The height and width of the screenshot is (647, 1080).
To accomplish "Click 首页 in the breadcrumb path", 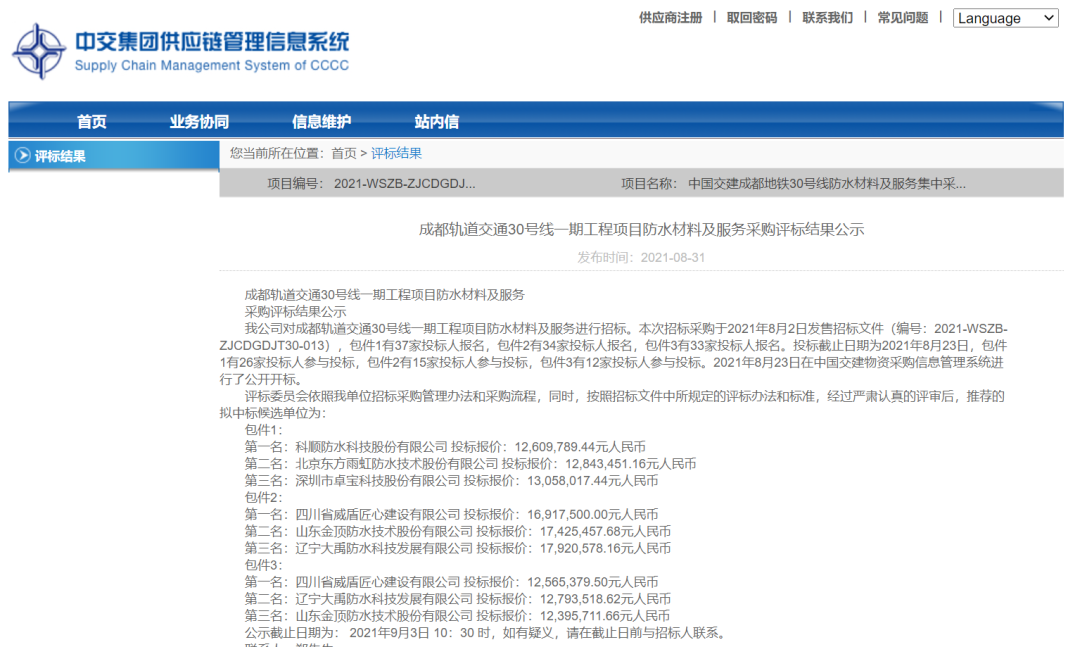I will 344,154.
